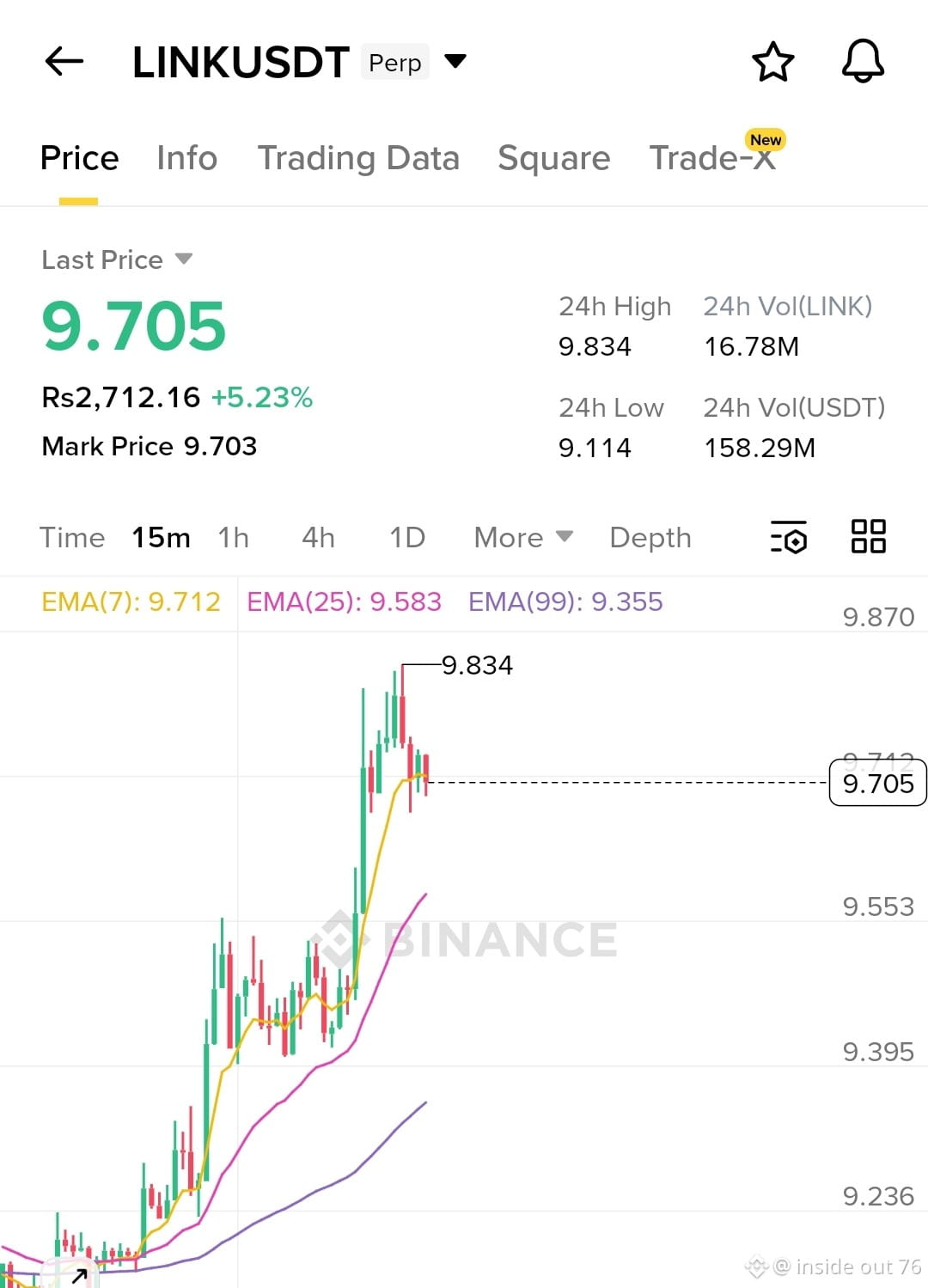The height and width of the screenshot is (1288, 928).
Task: Expand the More timeframes dropdown
Action: click(x=522, y=538)
